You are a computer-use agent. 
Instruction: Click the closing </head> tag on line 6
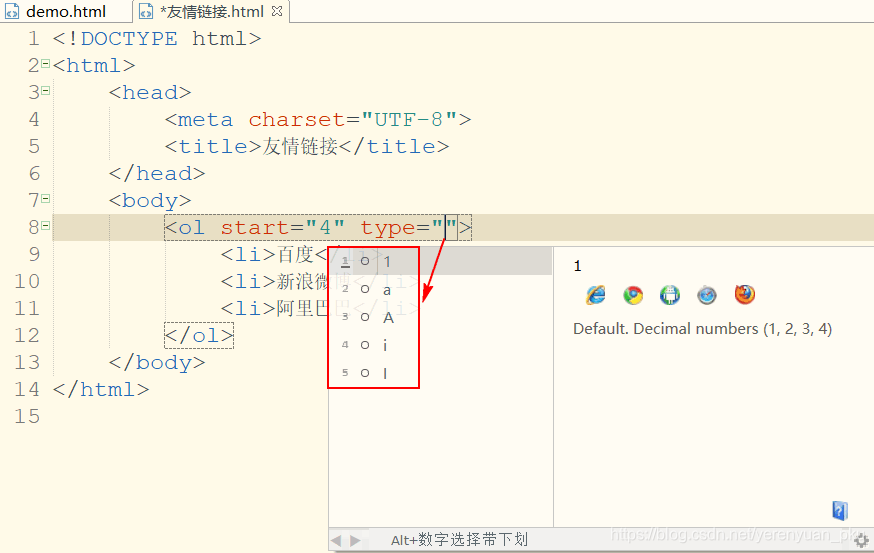click(x=157, y=173)
